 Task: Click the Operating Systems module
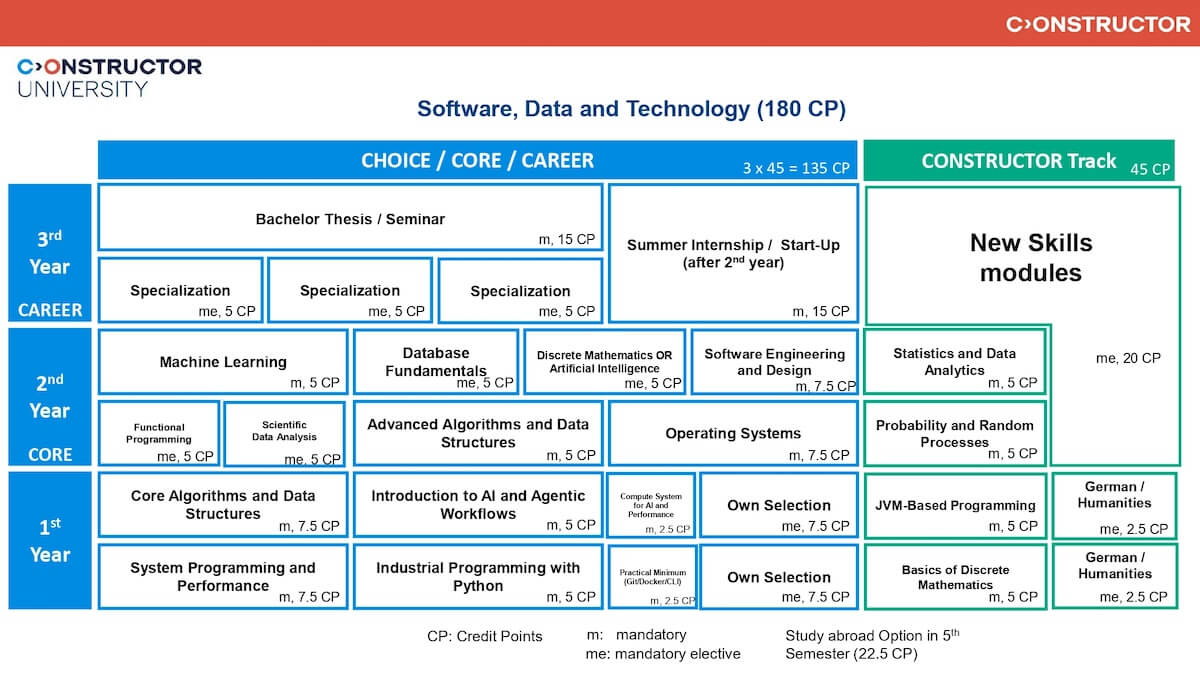coord(733,434)
